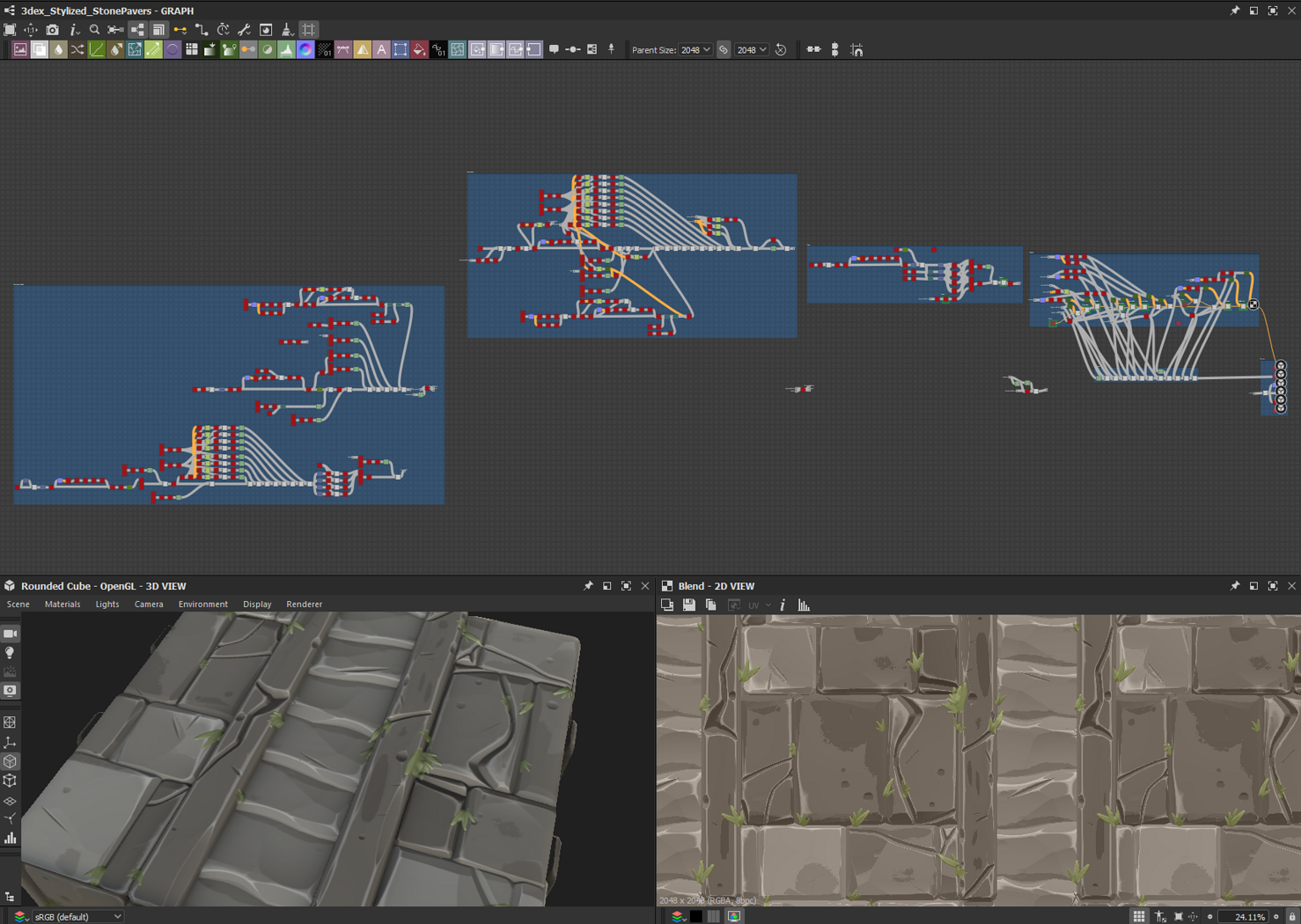Add a comment from the node bar
Image resolution: width=1301 pixels, height=924 pixels.
click(554, 50)
